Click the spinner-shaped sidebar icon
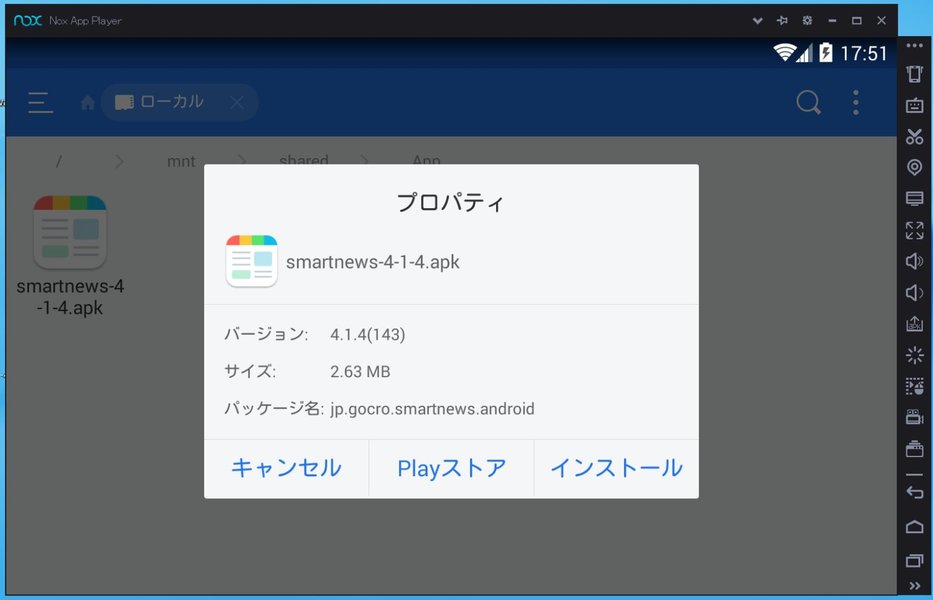Image resolution: width=933 pixels, height=600 pixels. (915, 355)
